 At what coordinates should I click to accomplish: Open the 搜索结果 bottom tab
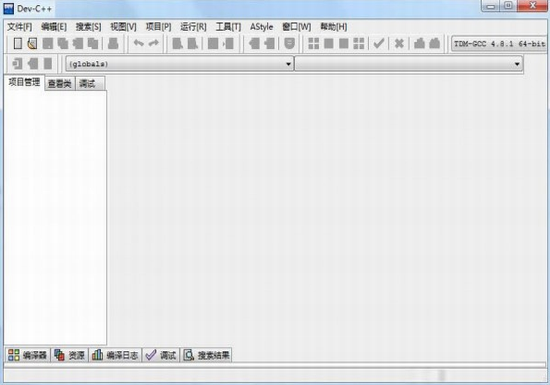point(207,355)
